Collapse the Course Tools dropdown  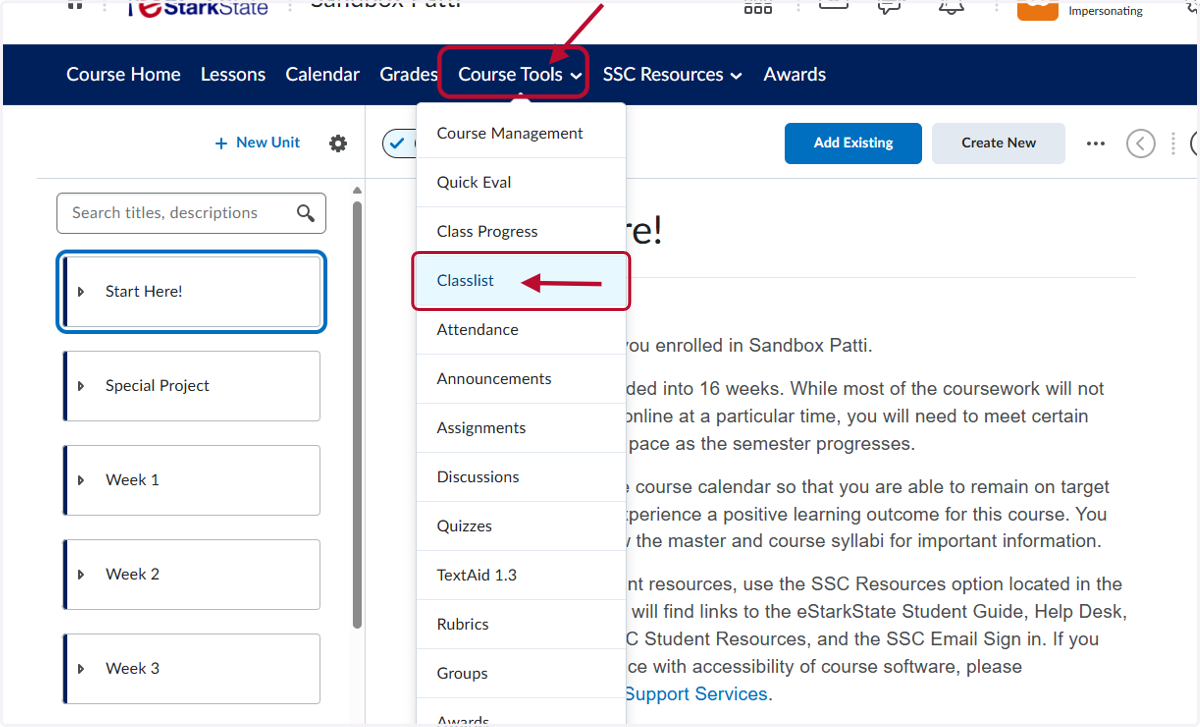tap(520, 74)
